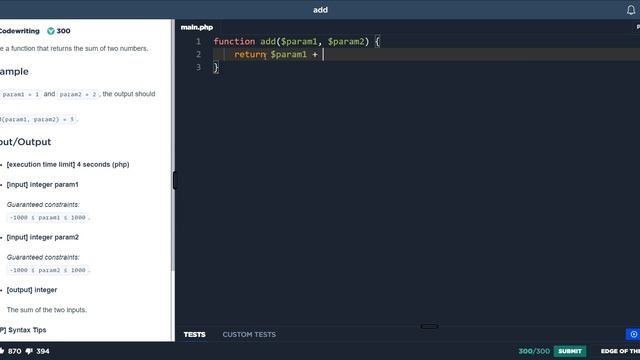This screenshot has width=640, height=360.
Task: Click '[input] integer param2' entry
Action: [42, 237]
